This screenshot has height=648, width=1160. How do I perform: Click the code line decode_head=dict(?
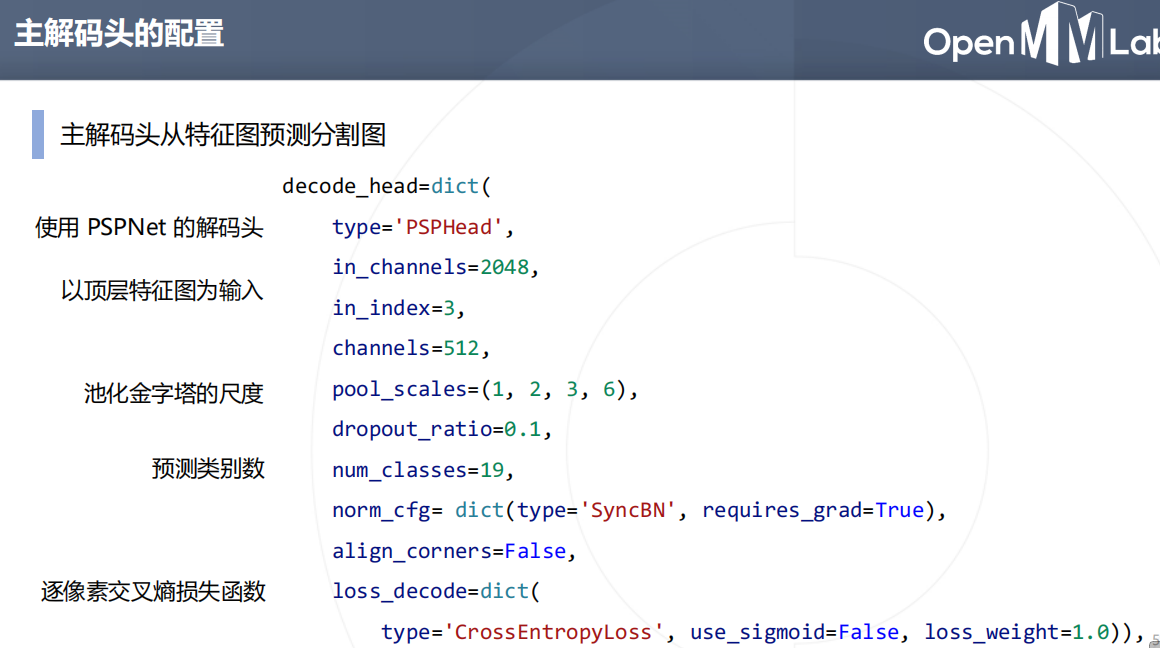(386, 186)
